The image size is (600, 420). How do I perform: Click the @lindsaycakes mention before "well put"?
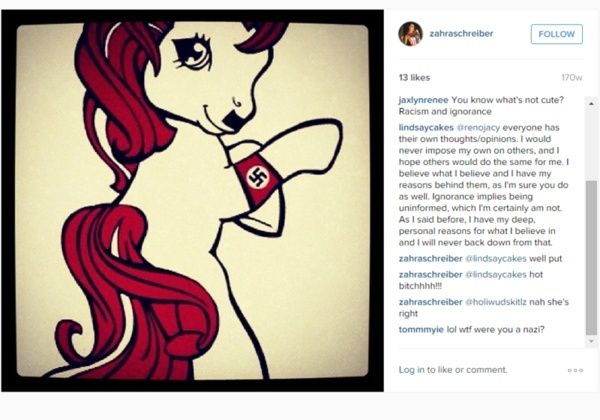click(496, 259)
